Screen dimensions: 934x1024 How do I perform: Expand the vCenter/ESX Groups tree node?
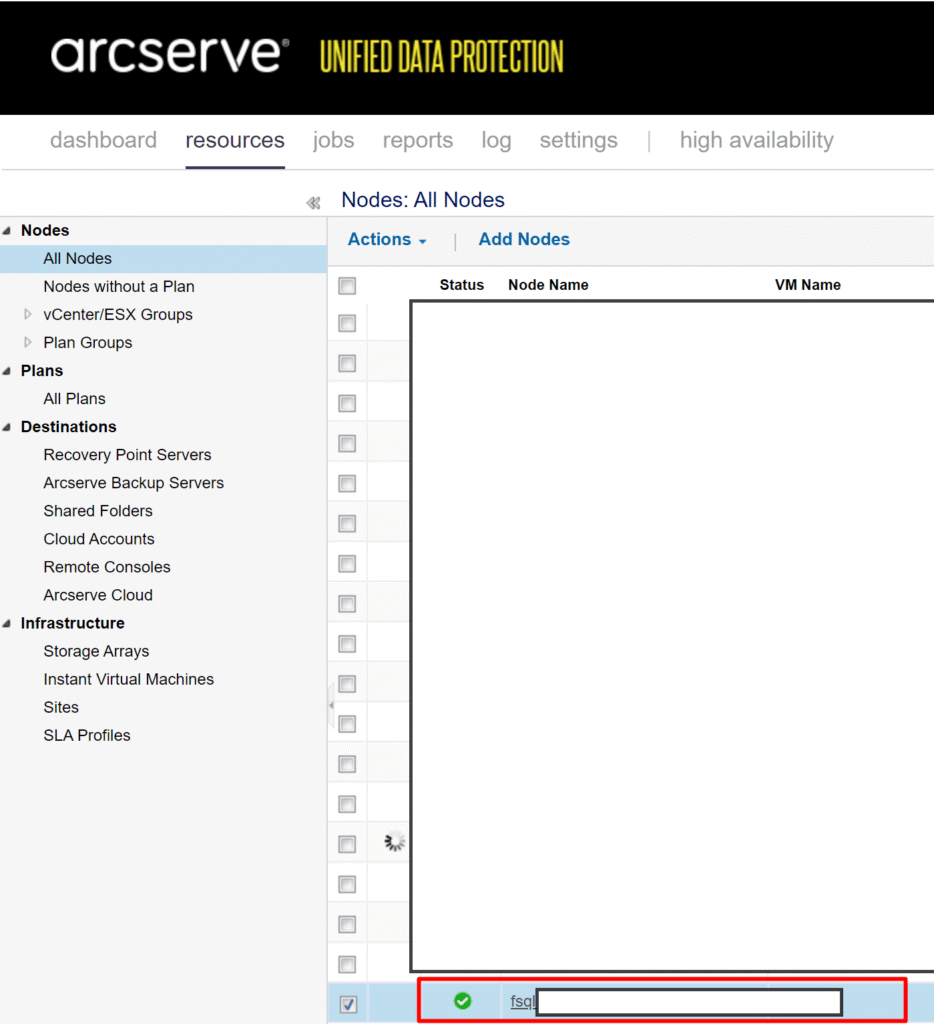click(x=28, y=315)
